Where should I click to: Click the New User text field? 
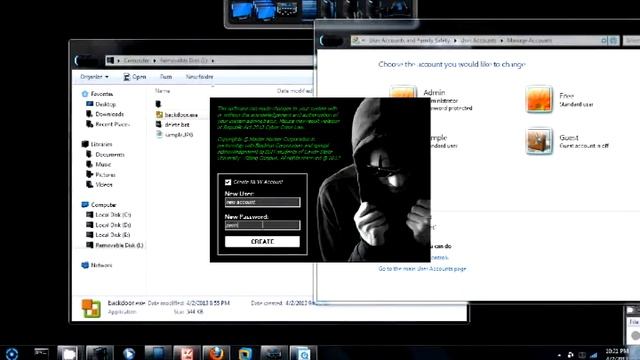[x=262, y=202]
